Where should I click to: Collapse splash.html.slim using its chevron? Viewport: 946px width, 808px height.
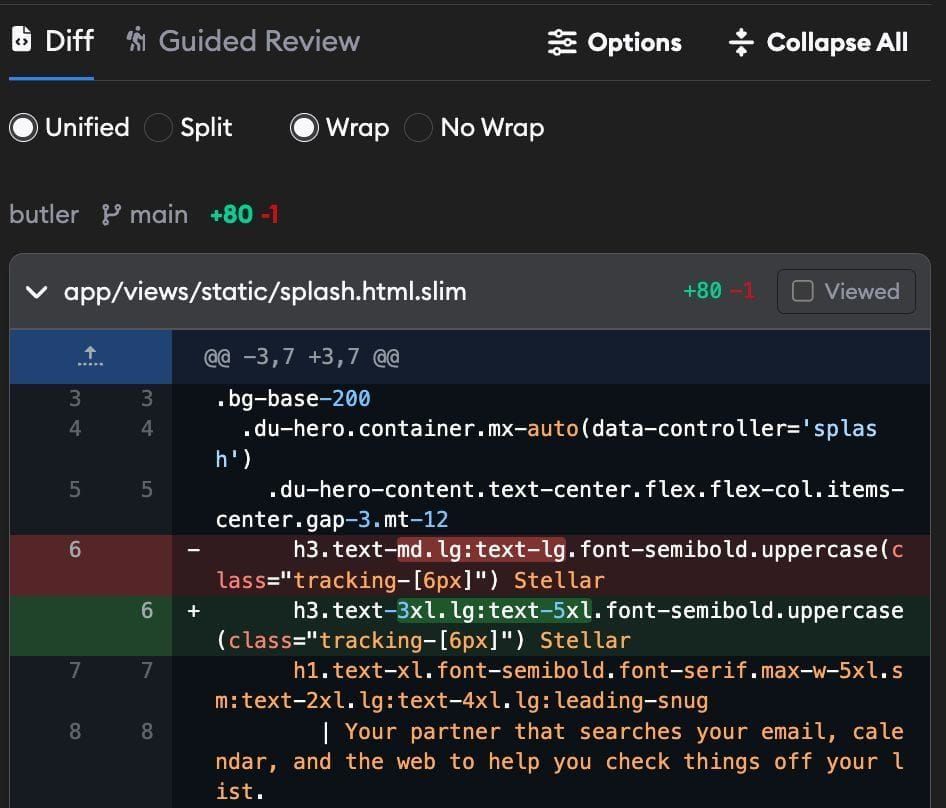tap(37, 292)
